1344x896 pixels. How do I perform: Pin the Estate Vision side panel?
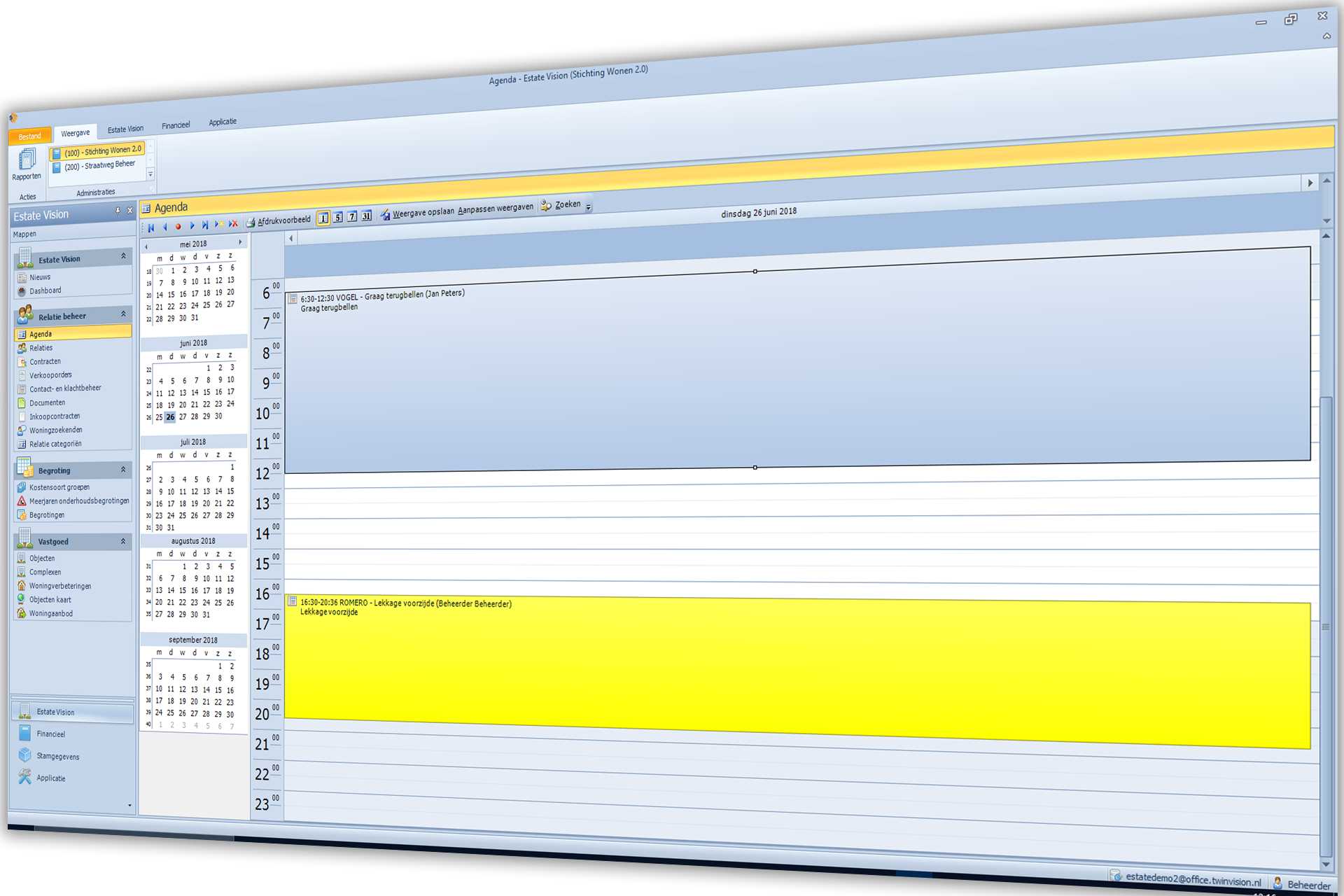click(x=118, y=211)
